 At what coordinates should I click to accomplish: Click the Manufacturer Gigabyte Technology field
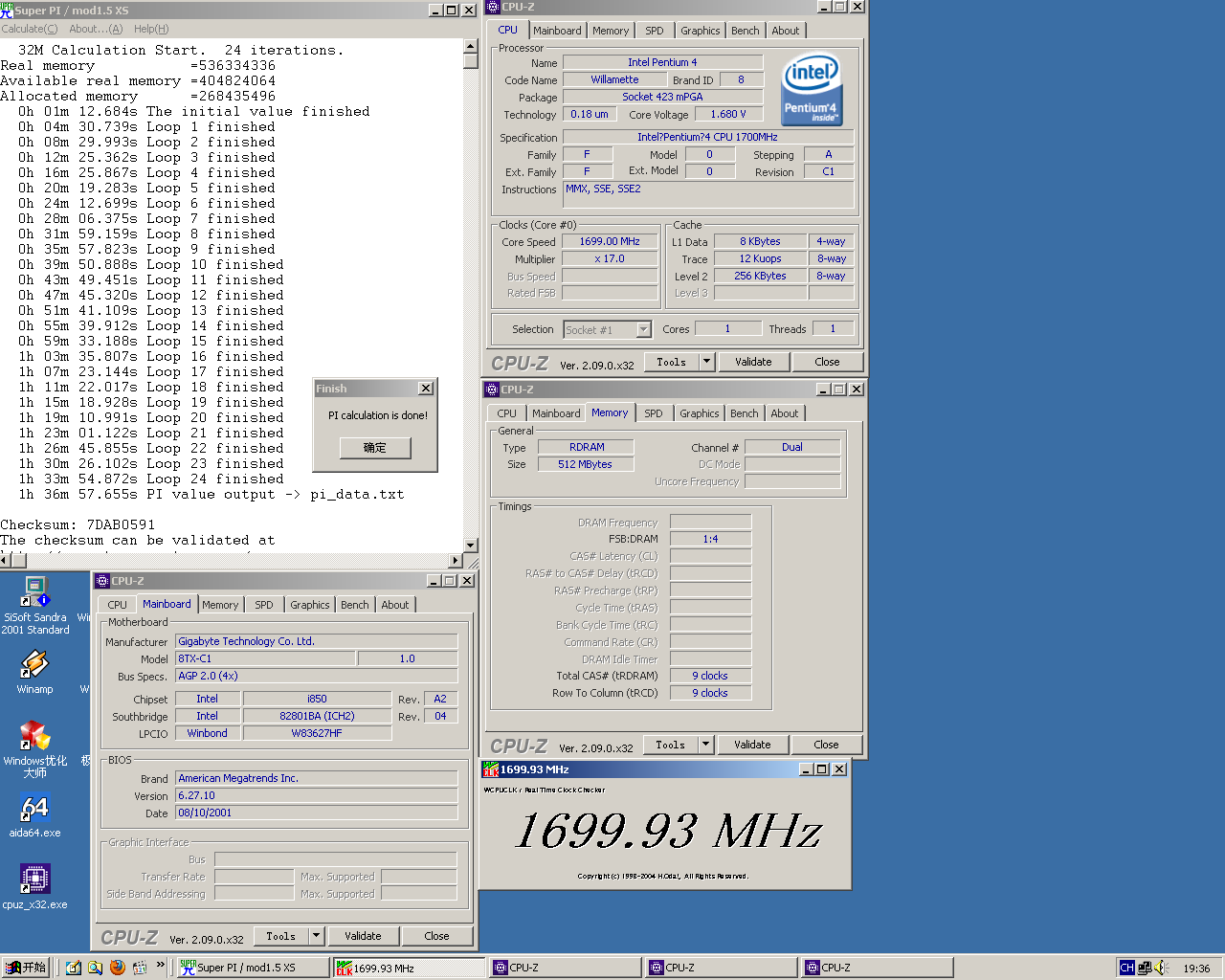click(317, 641)
